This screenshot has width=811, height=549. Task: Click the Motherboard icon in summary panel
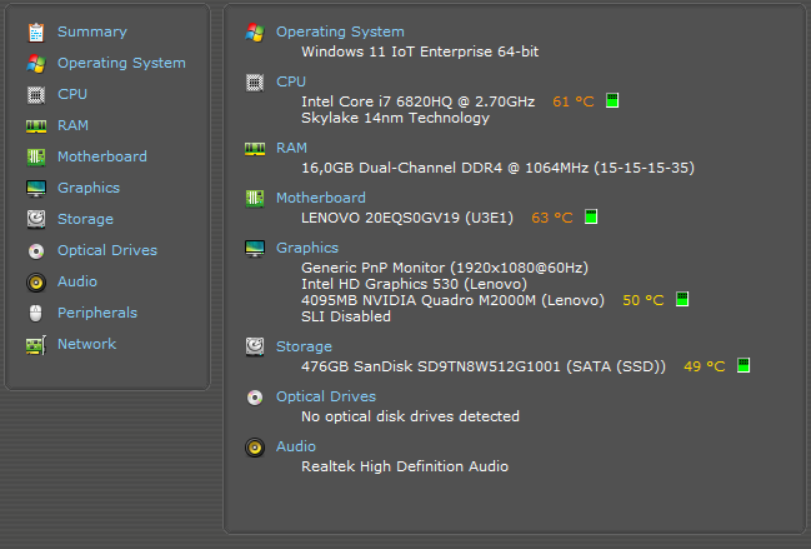[x=254, y=198]
